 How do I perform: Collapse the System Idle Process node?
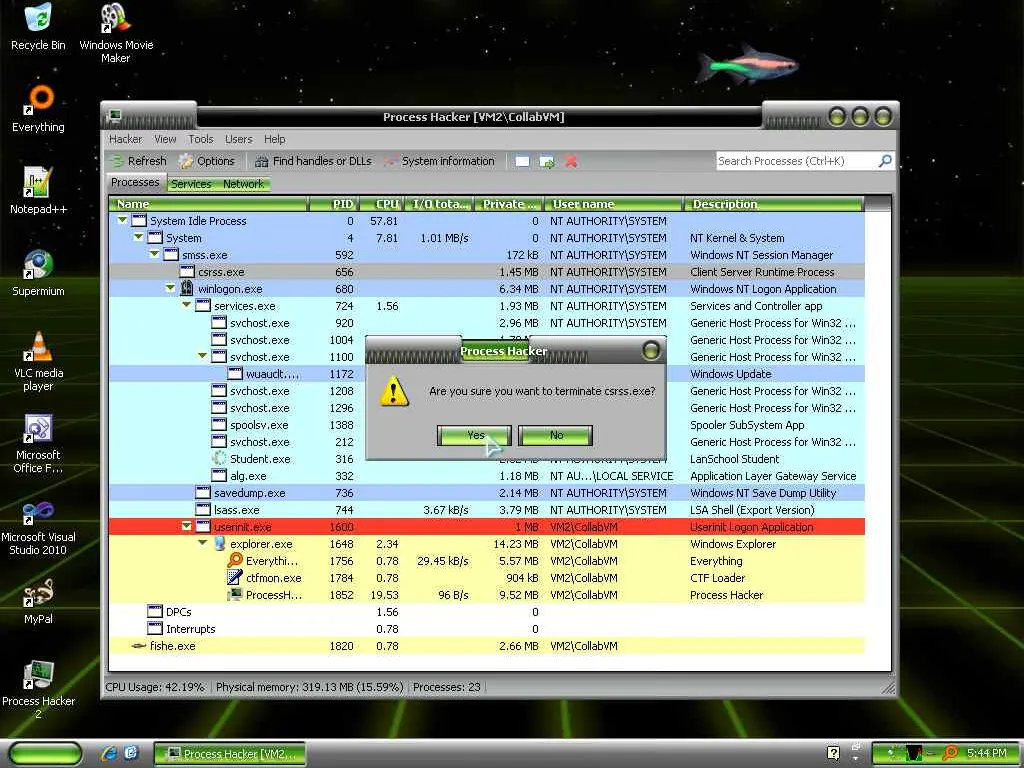(122, 221)
